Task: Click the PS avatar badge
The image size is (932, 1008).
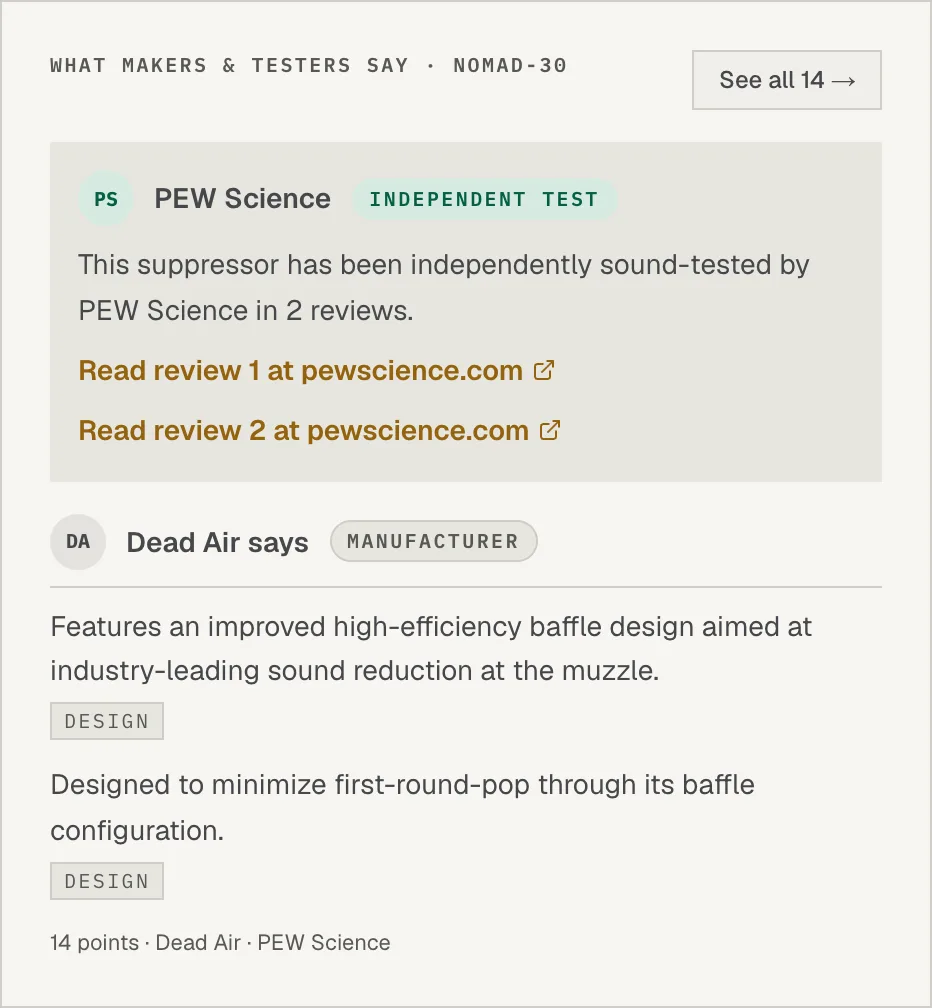Action: (106, 199)
